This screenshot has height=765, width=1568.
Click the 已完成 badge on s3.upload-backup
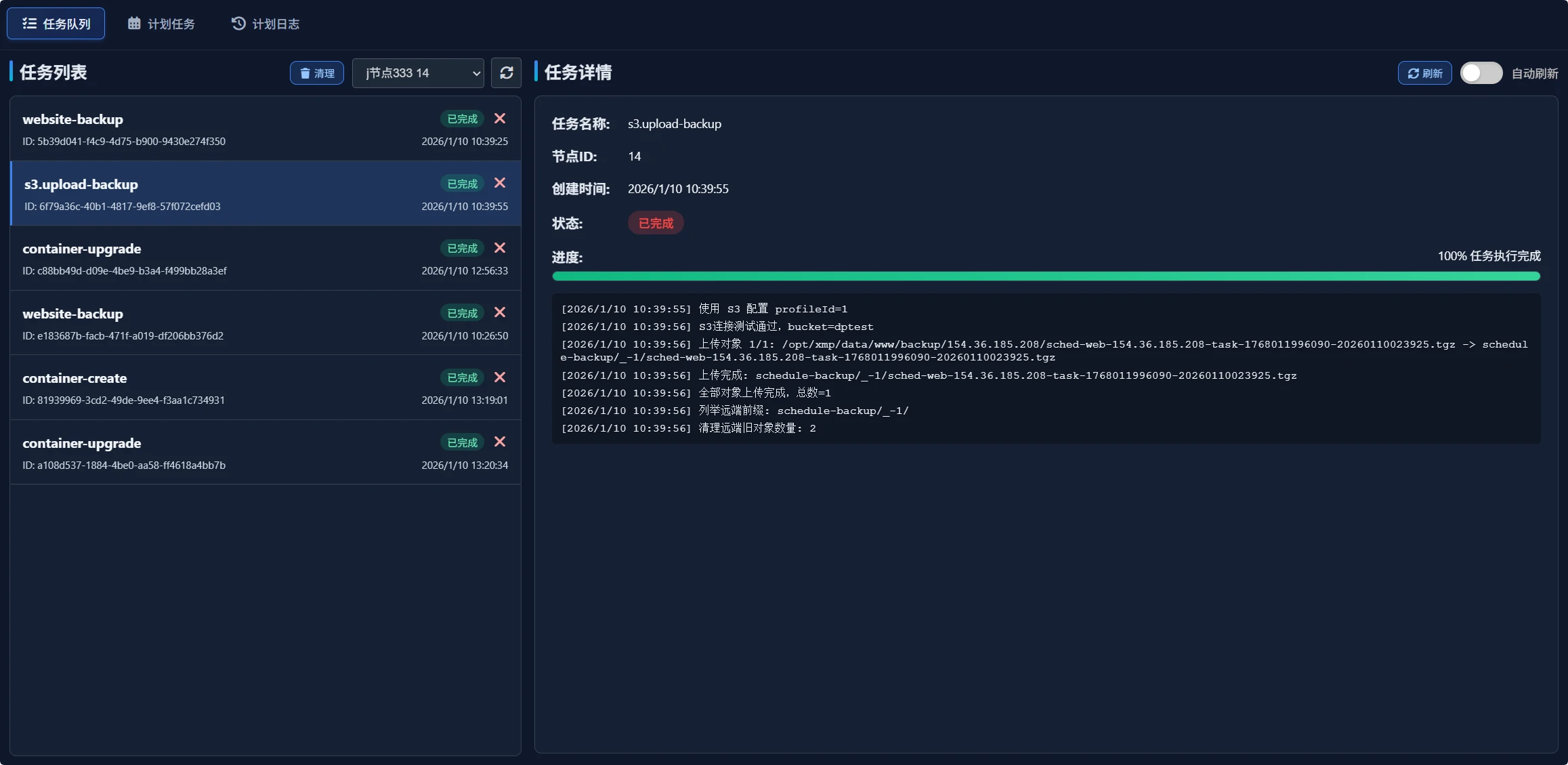click(x=461, y=183)
